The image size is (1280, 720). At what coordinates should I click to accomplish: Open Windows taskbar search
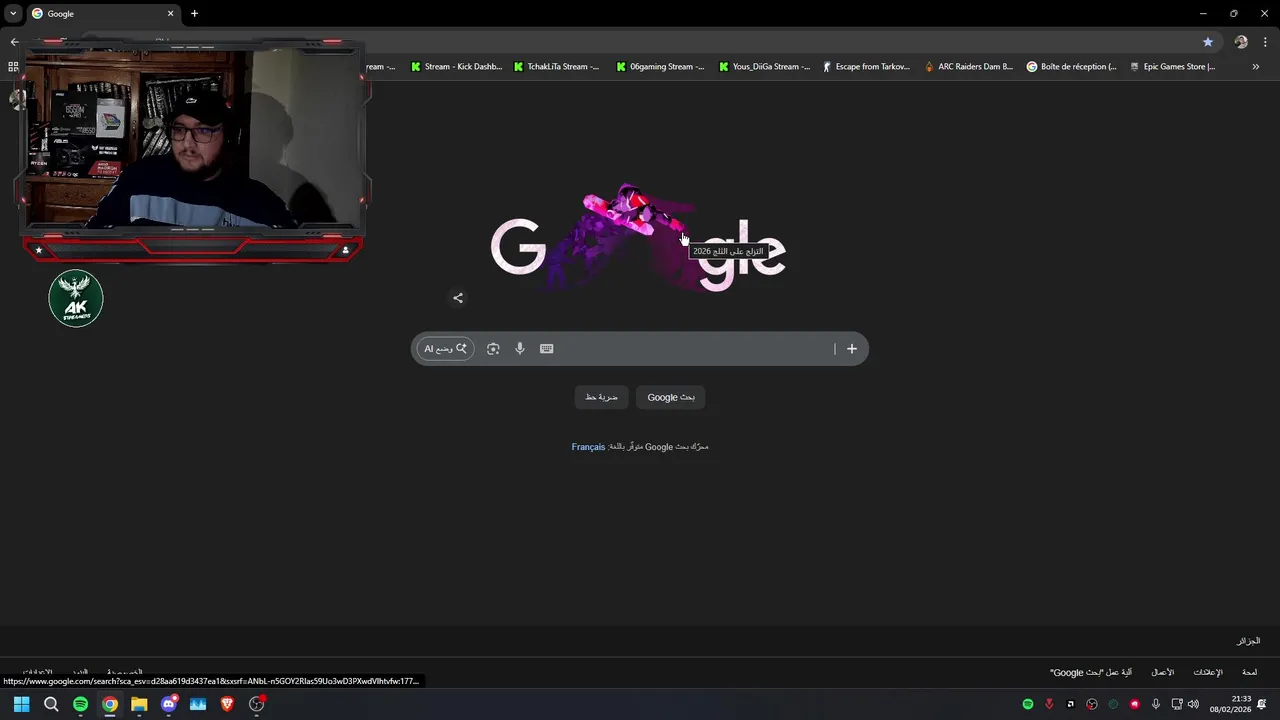pos(51,704)
